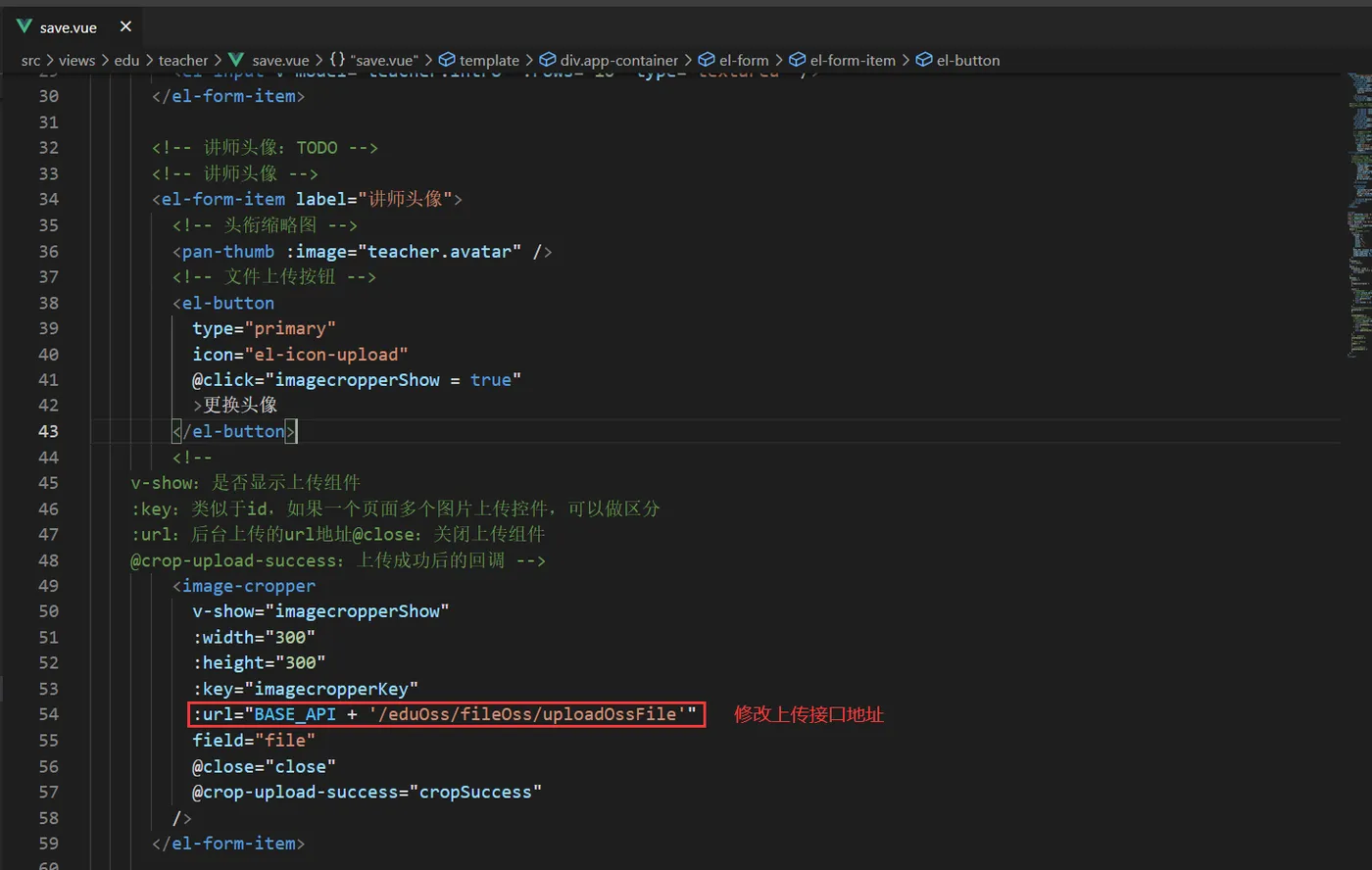Image resolution: width=1372 pixels, height=870 pixels.
Task: Click the closing </el-button> tag
Action: (x=234, y=432)
